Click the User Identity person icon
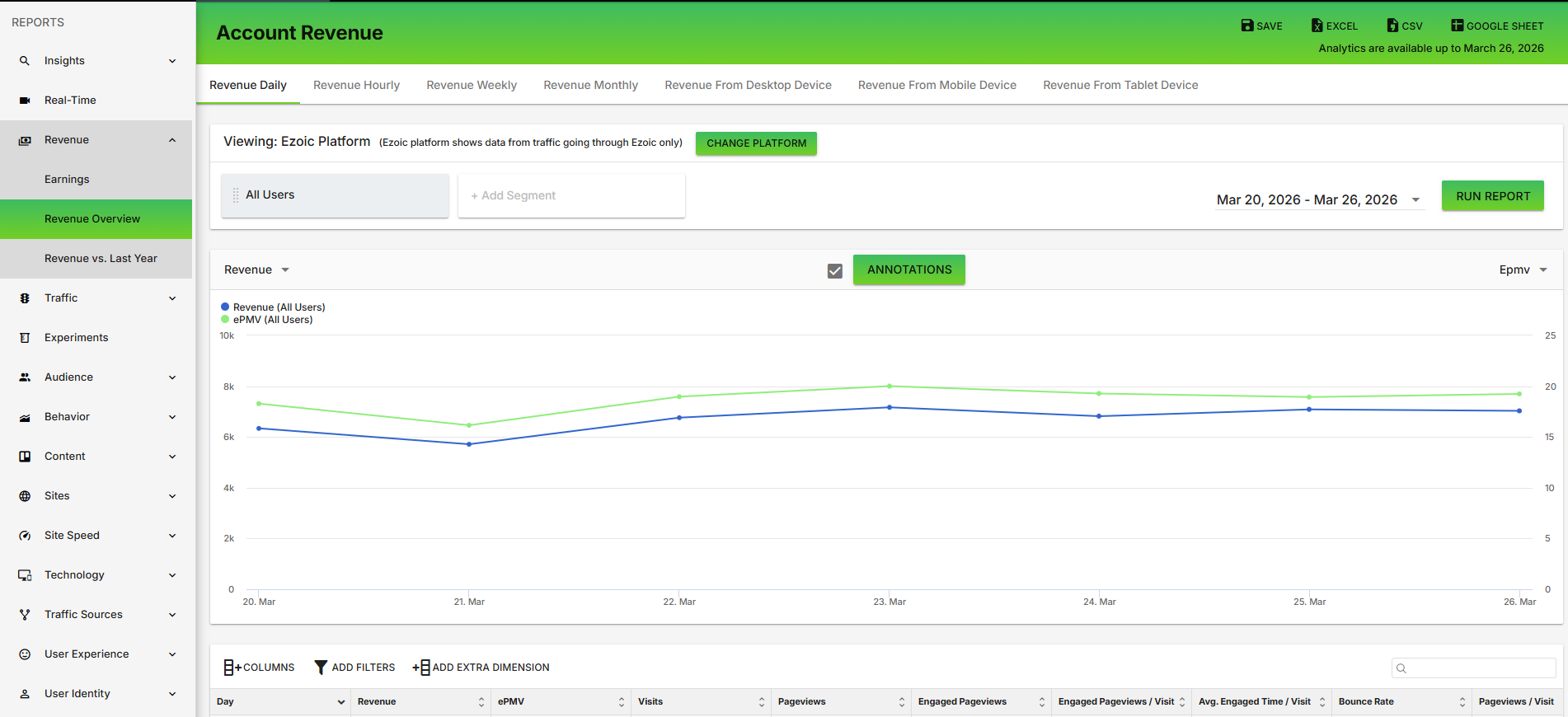1568x717 pixels. 25,694
